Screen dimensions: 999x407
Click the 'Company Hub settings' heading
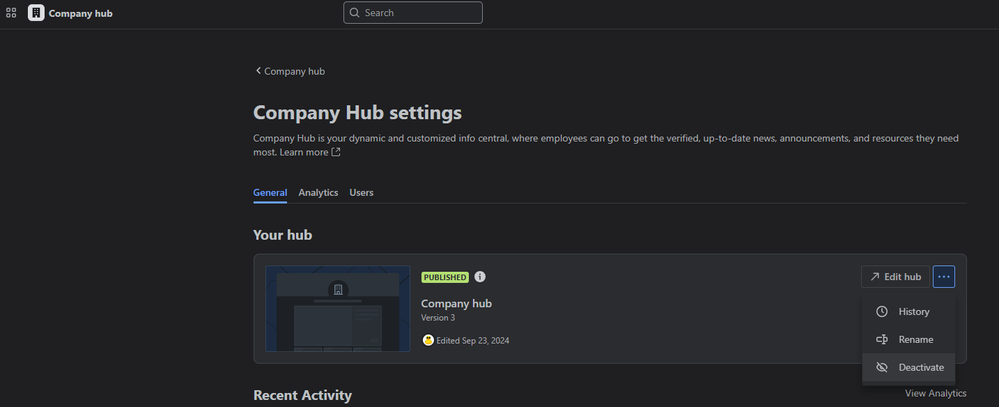tap(357, 113)
